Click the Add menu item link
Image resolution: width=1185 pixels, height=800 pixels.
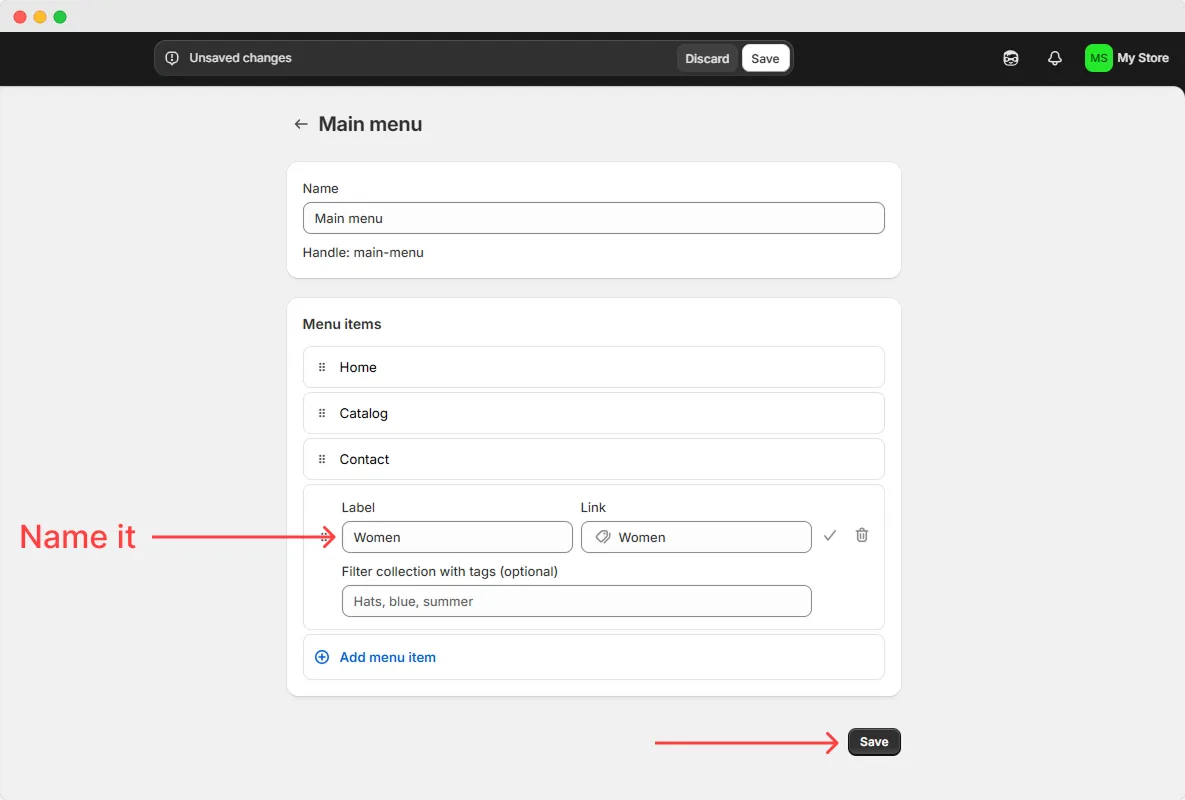point(387,657)
